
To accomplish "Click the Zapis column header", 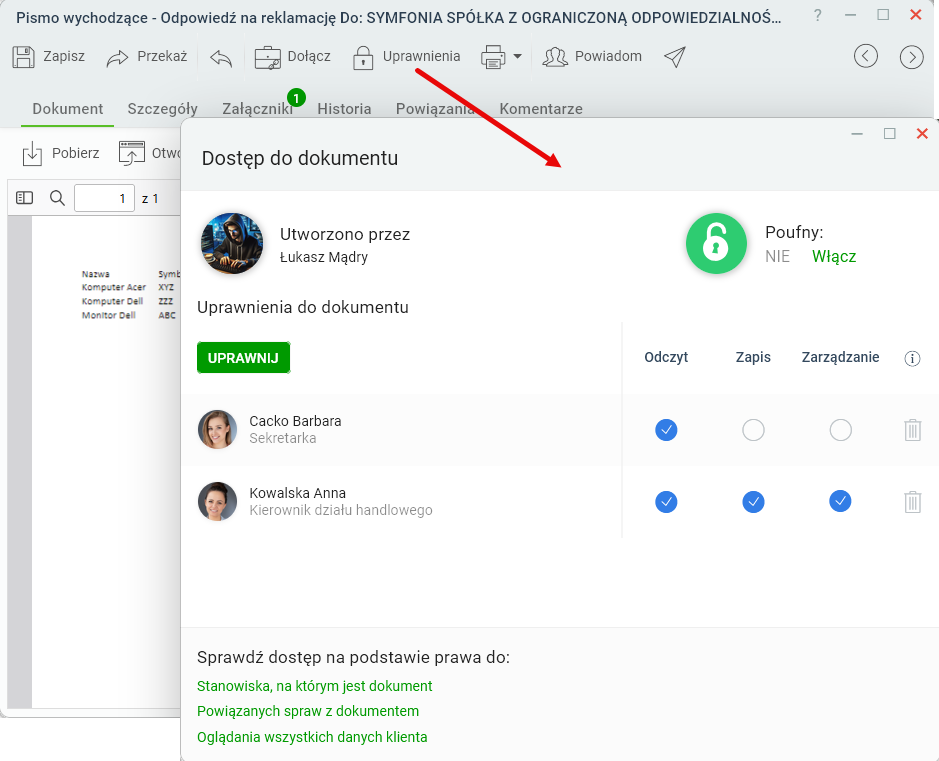I will pyautogui.click(x=753, y=357).
